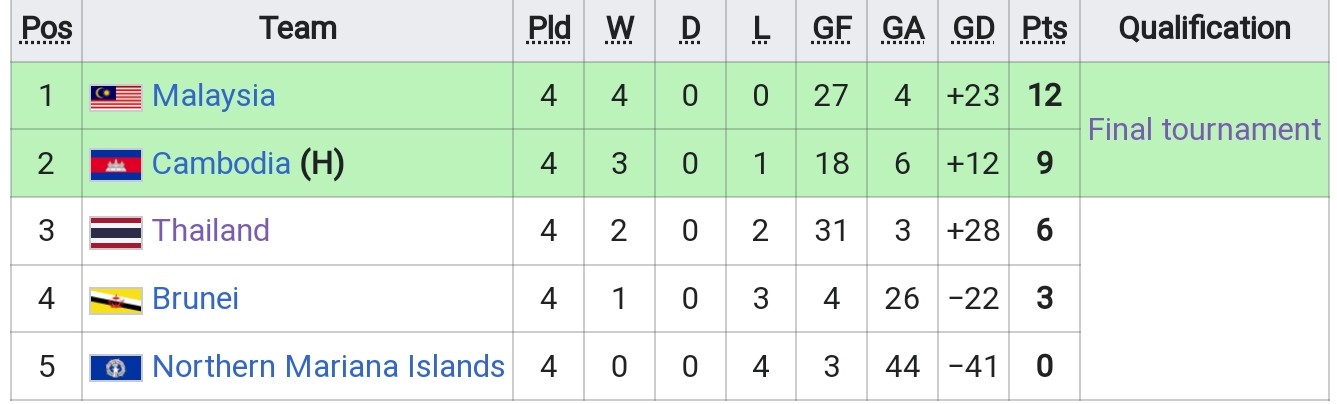The image size is (1337, 404).
Task: Click the Brunei flag icon
Action: [116, 300]
